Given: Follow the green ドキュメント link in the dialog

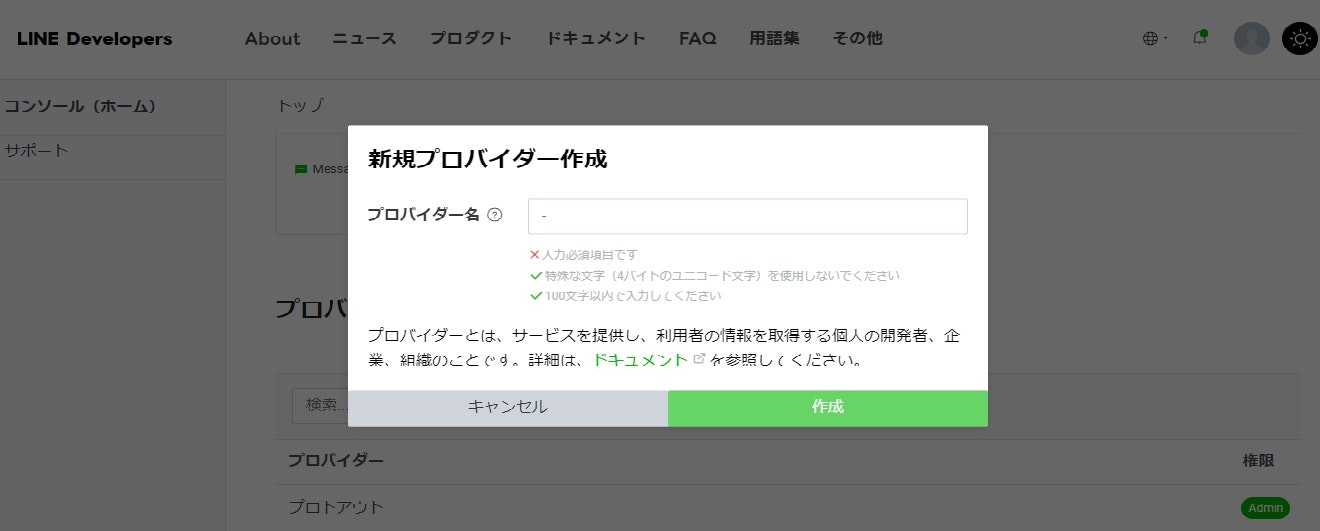Looking at the screenshot, I should pos(640,359).
